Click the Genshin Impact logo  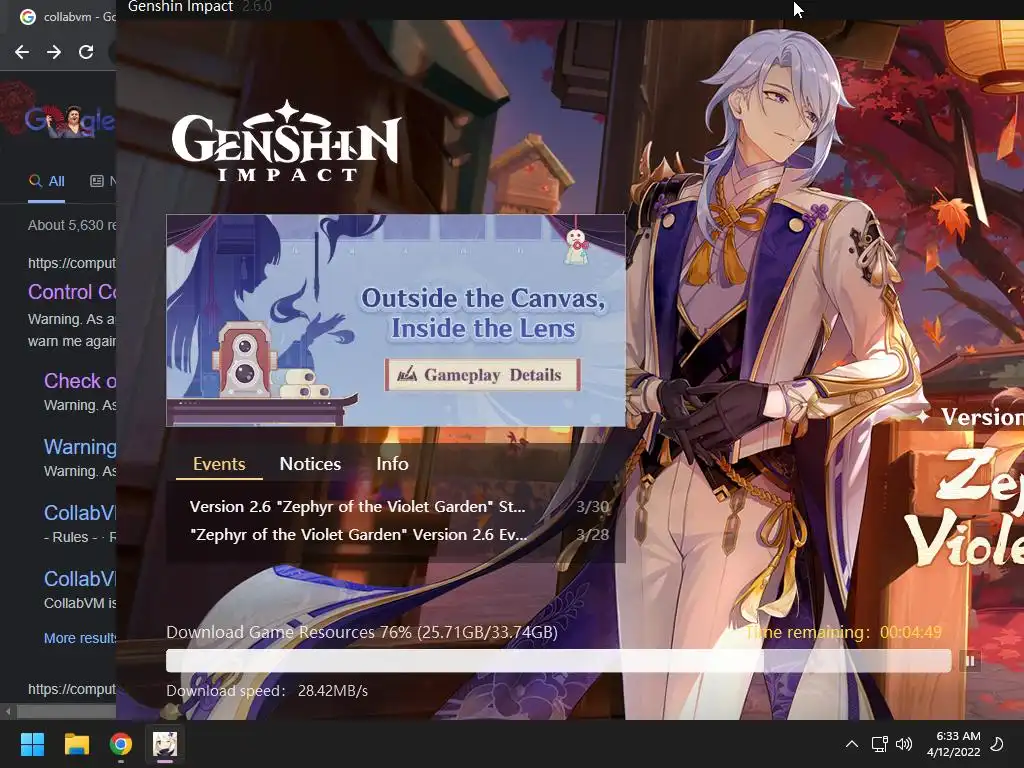(x=286, y=141)
